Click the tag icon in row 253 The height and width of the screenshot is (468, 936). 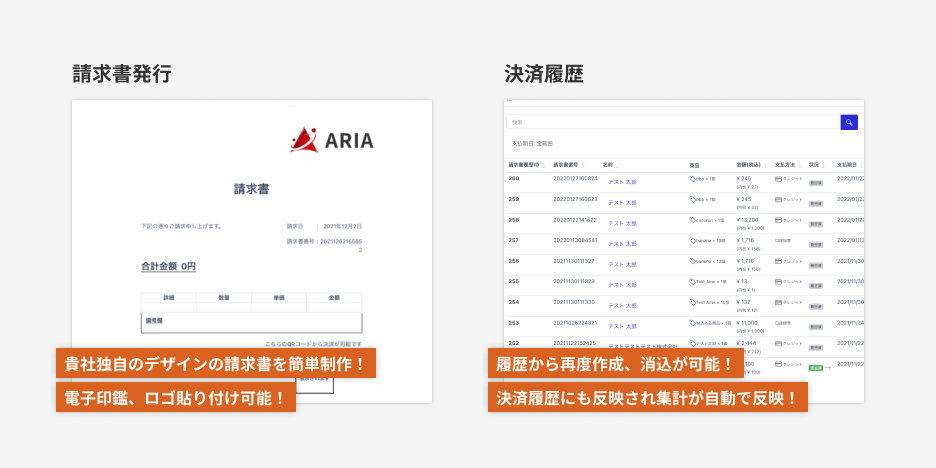coord(692,323)
